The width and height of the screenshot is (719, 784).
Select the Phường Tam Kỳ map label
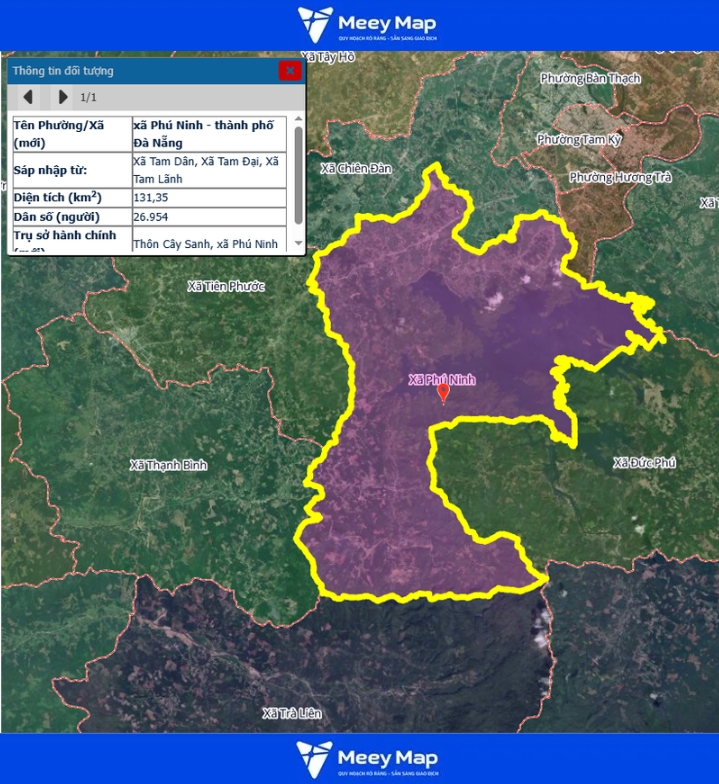coord(579,140)
